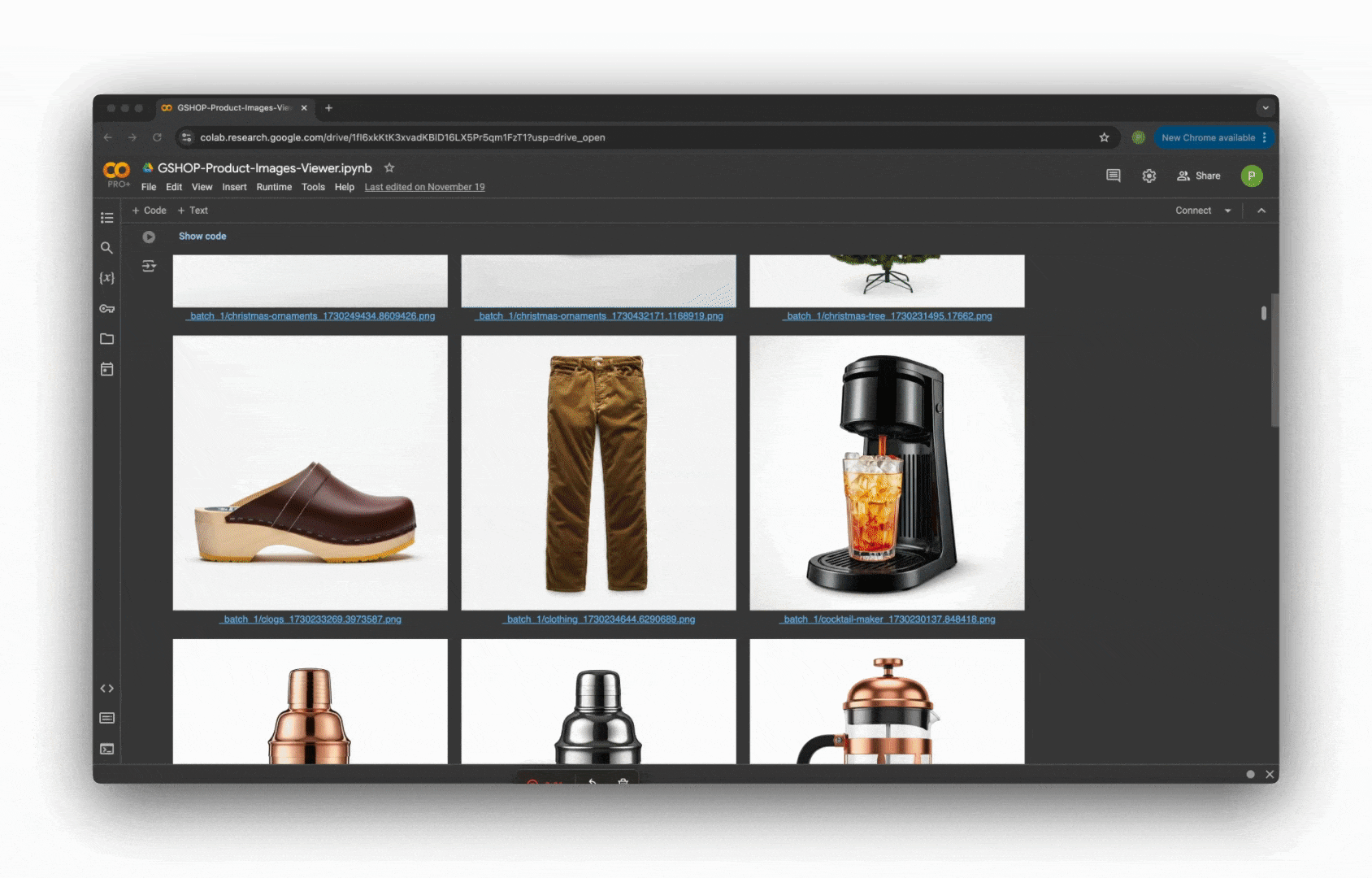Open the Connect options dropdown arrow
This screenshot has width=1372, height=878.
click(x=1227, y=211)
